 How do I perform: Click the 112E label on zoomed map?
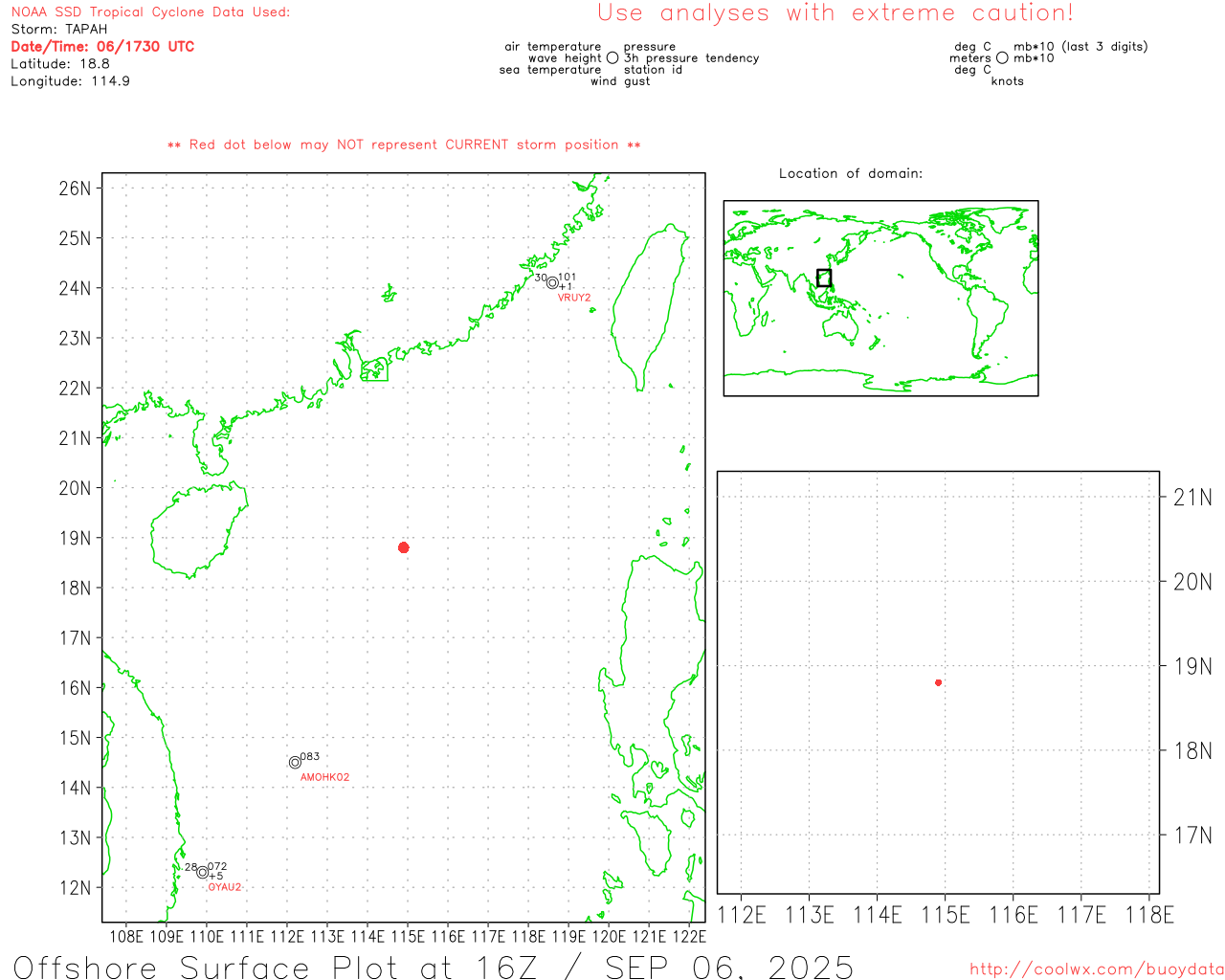coord(742,915)
